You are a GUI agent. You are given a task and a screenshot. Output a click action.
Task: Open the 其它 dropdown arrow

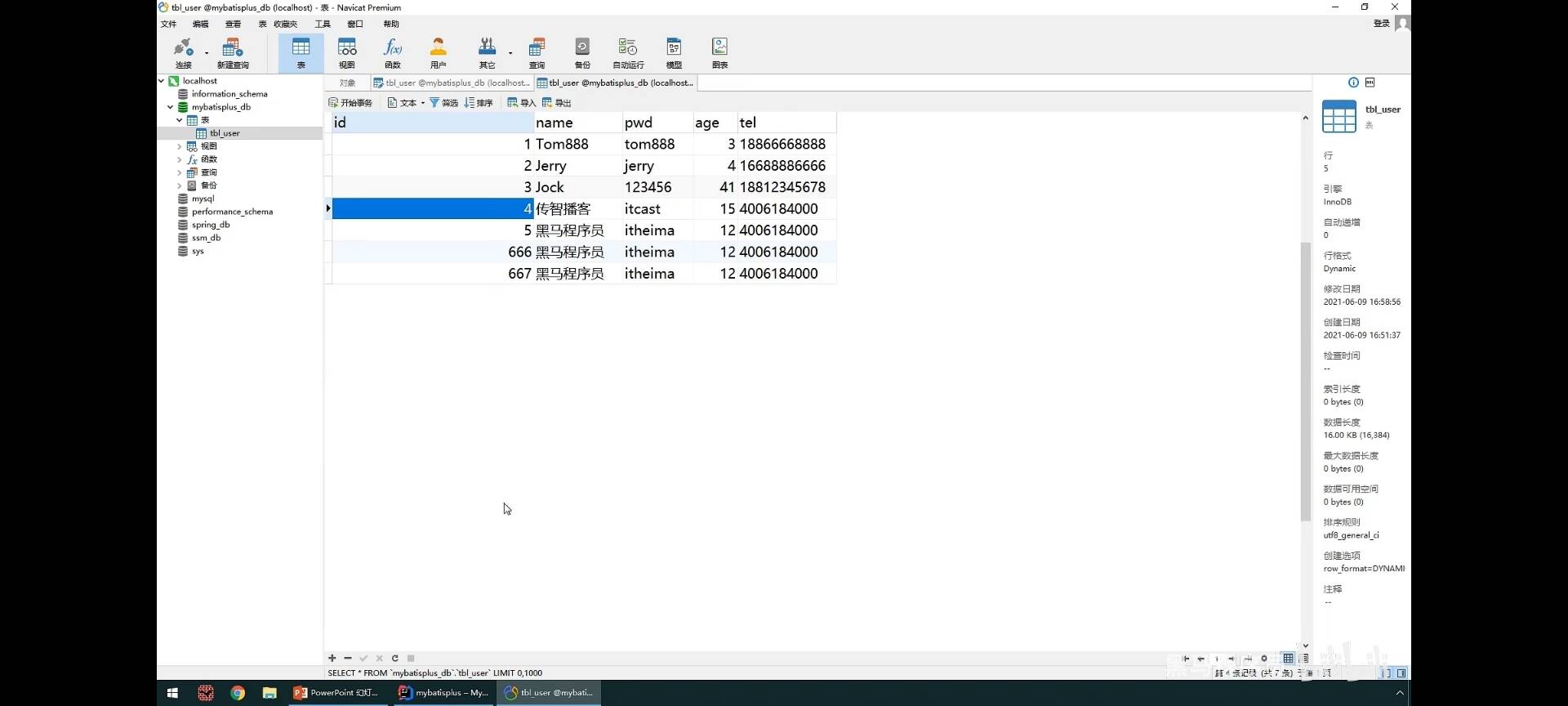(510, 53)
